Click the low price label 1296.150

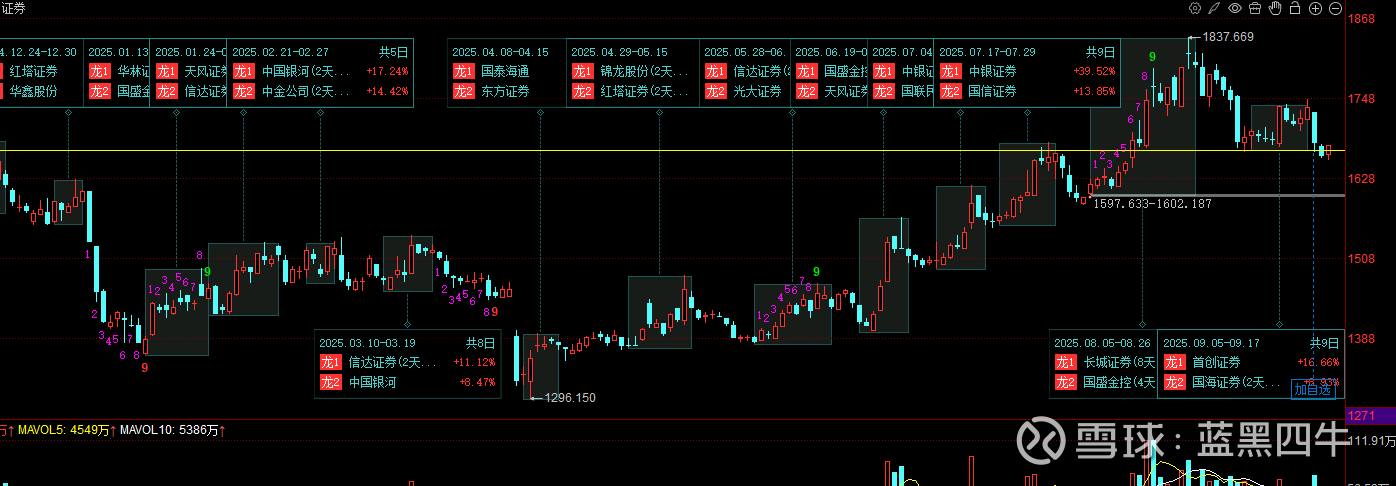click(570, 397)
